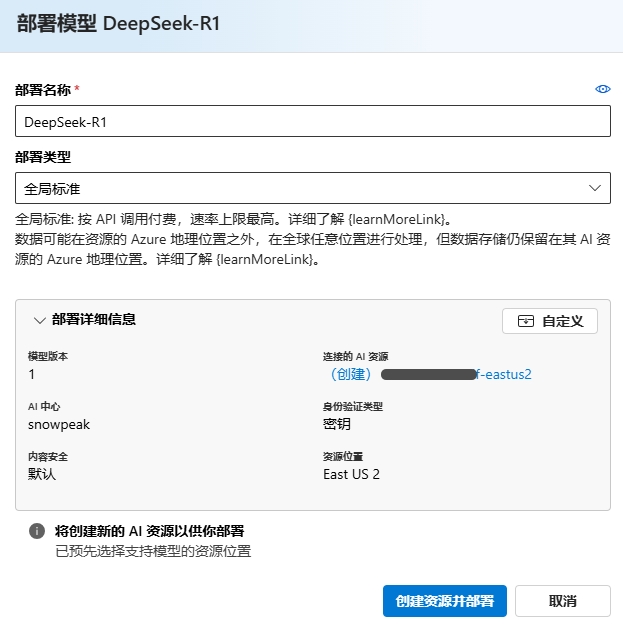The height and width of the screenshot is (631, 623).
Task: Click the 部署模型 DeepSeek-R1 title
Action: coord(118,23)
